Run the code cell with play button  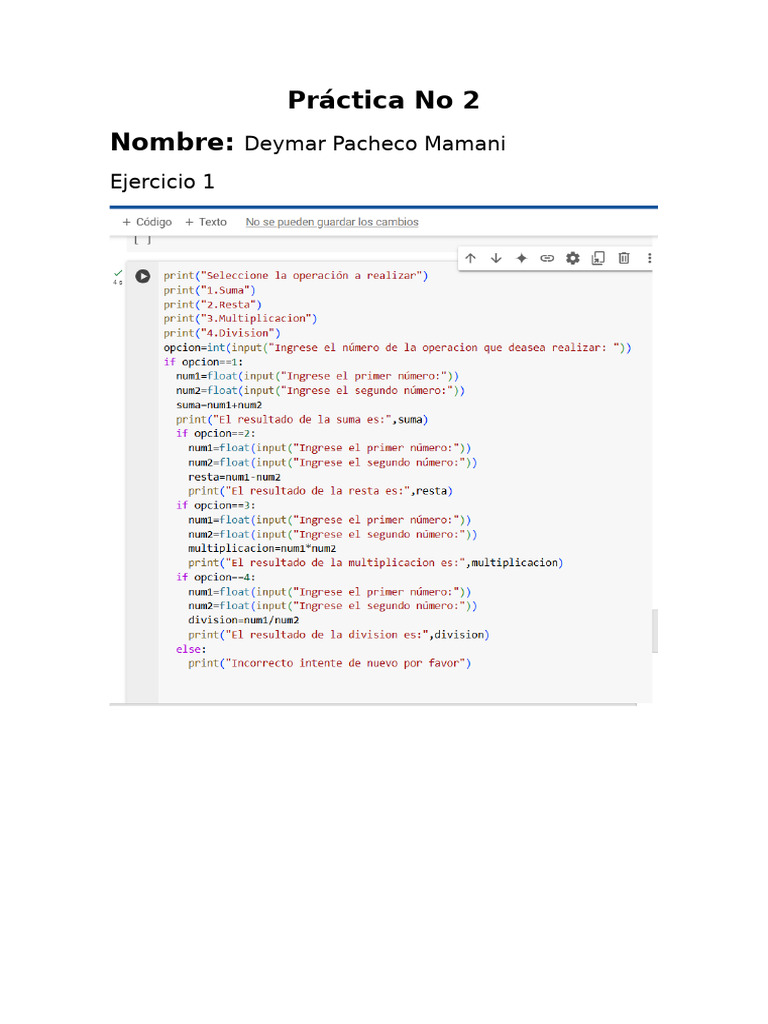tap(142, 276)
